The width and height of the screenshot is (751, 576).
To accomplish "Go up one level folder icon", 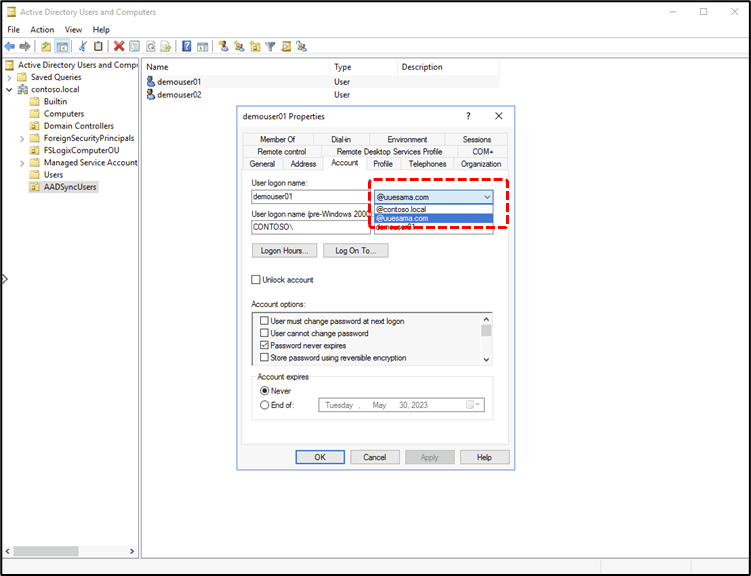I will (x=46, y=46).
